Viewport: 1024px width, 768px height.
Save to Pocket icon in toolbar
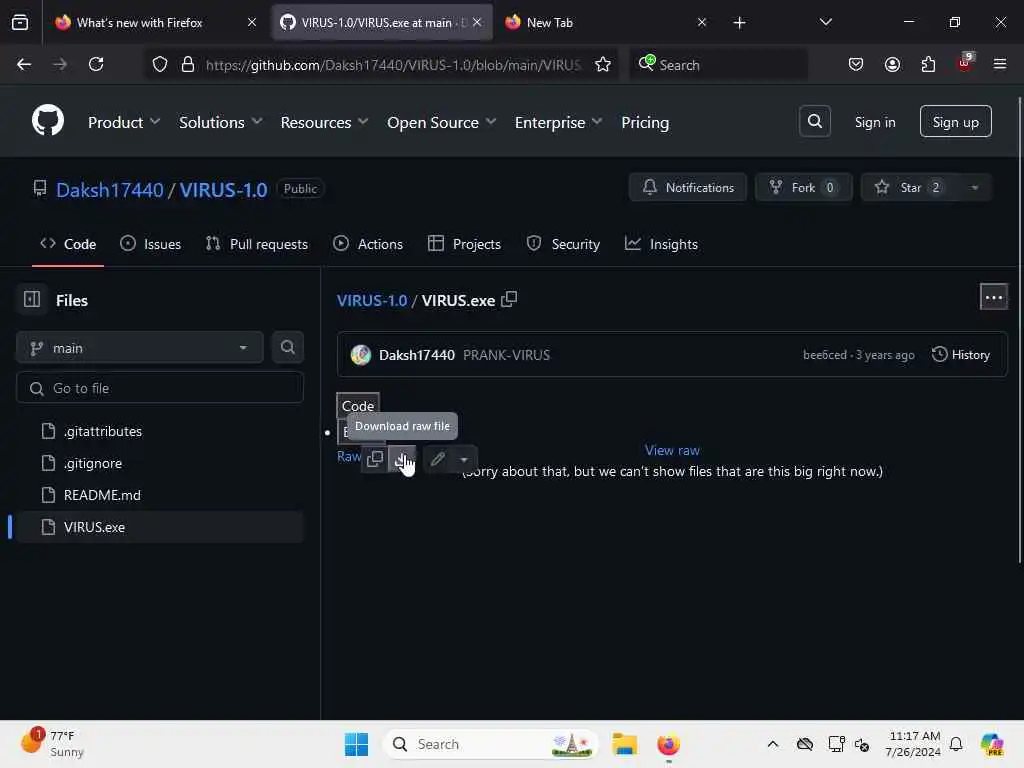click(856, 64)
